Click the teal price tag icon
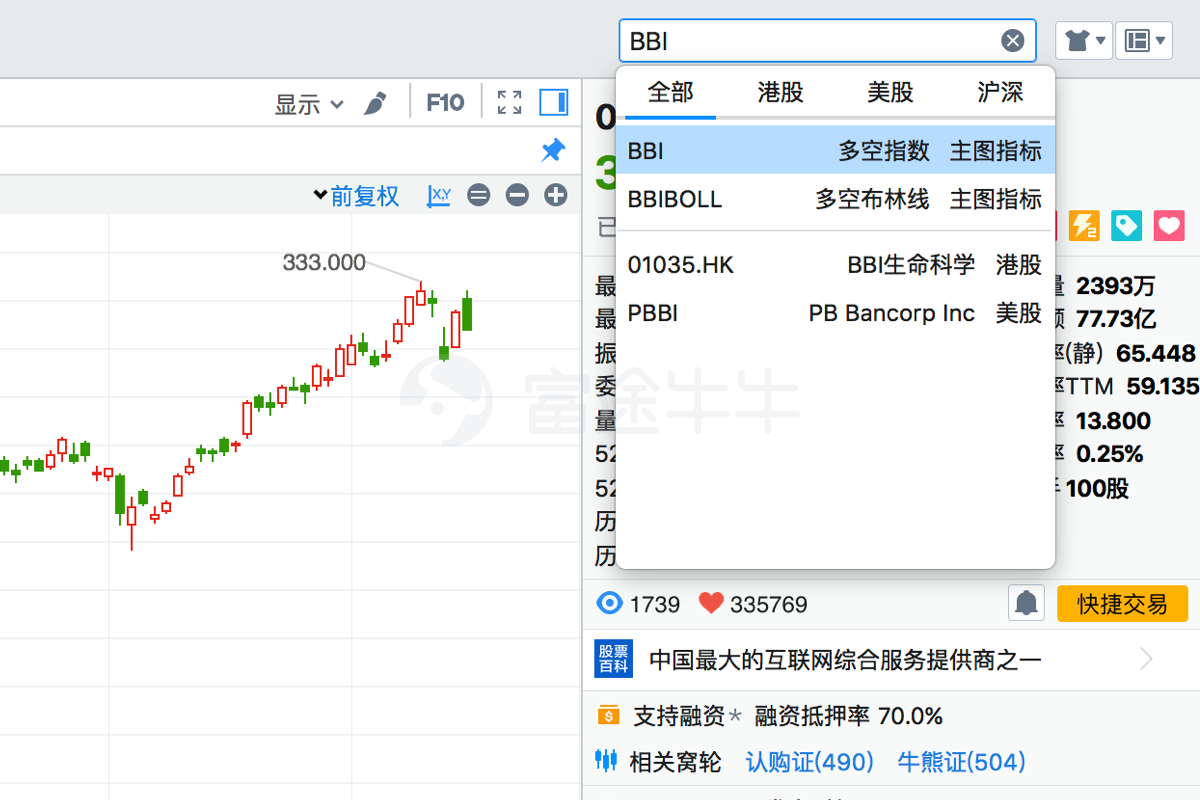This screenshot has width=1200, height=800. click(1127, 226)
